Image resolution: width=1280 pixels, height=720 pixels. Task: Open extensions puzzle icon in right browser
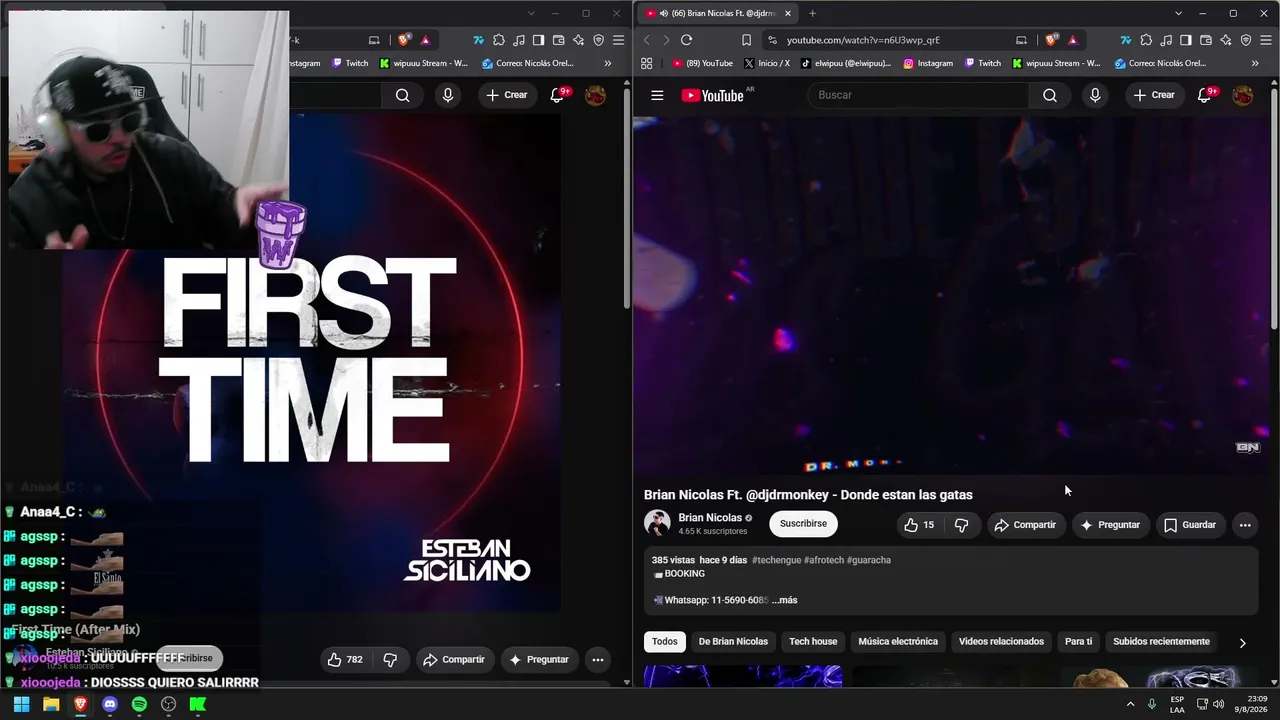[1146, 40]
